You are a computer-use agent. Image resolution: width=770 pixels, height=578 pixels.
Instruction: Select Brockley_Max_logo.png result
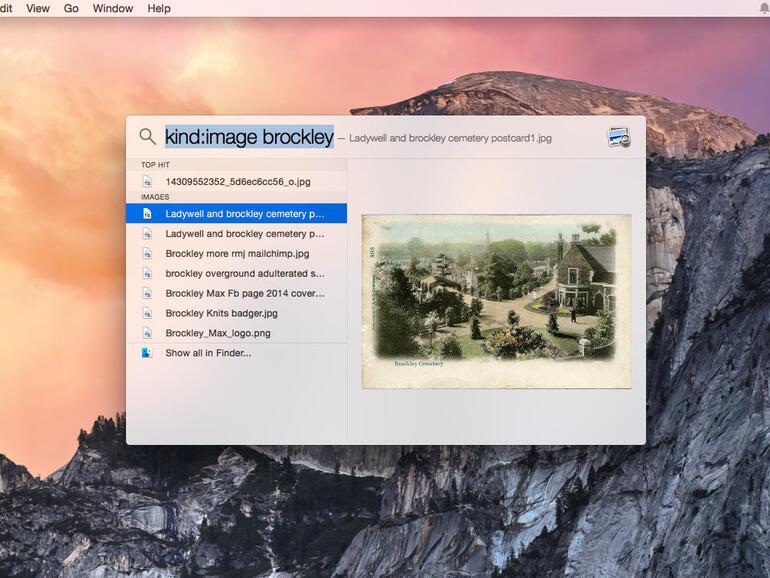(x=237, y=333)
